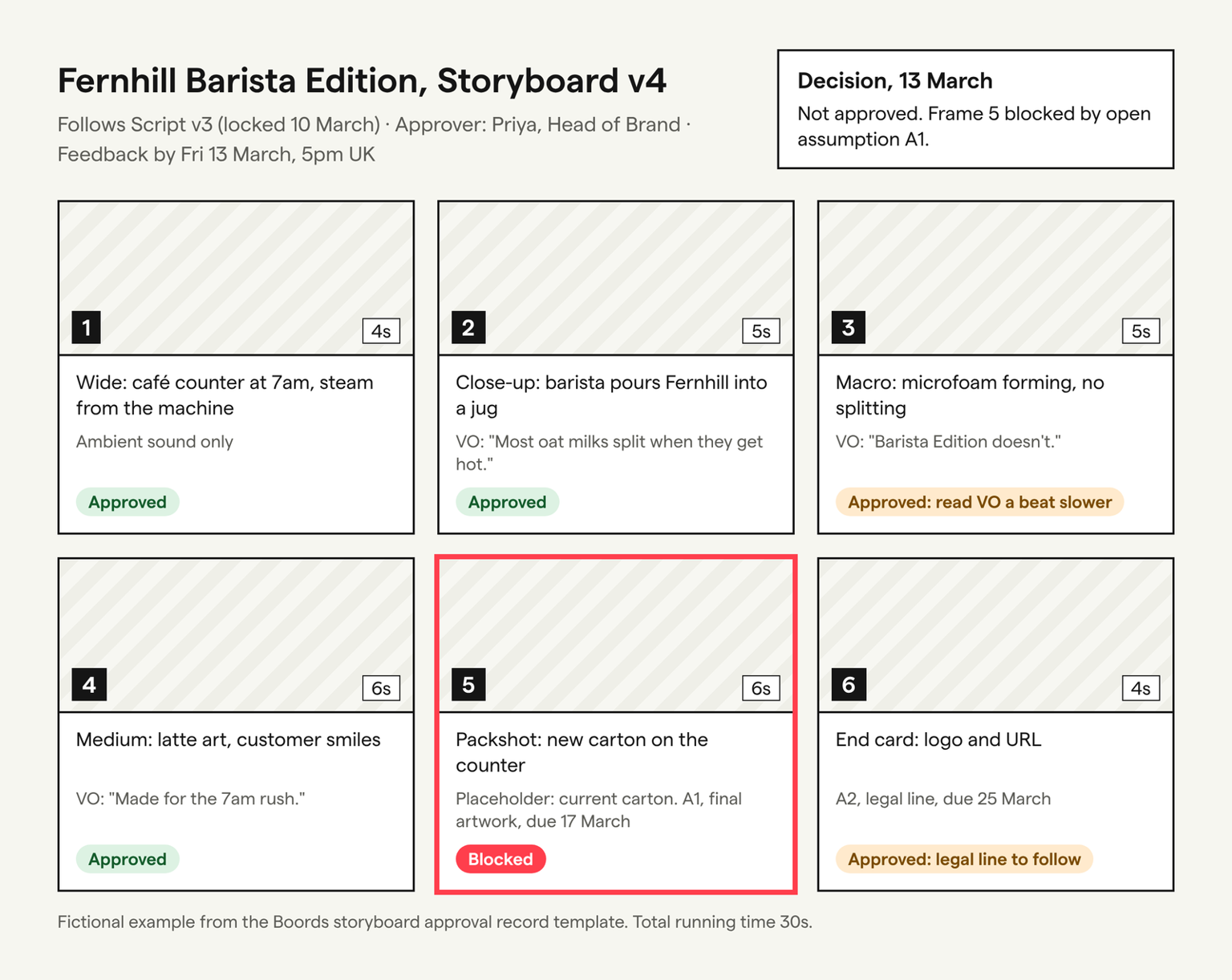Click 'Approved: read VO a beat slower' pill

tap(979, 502)
